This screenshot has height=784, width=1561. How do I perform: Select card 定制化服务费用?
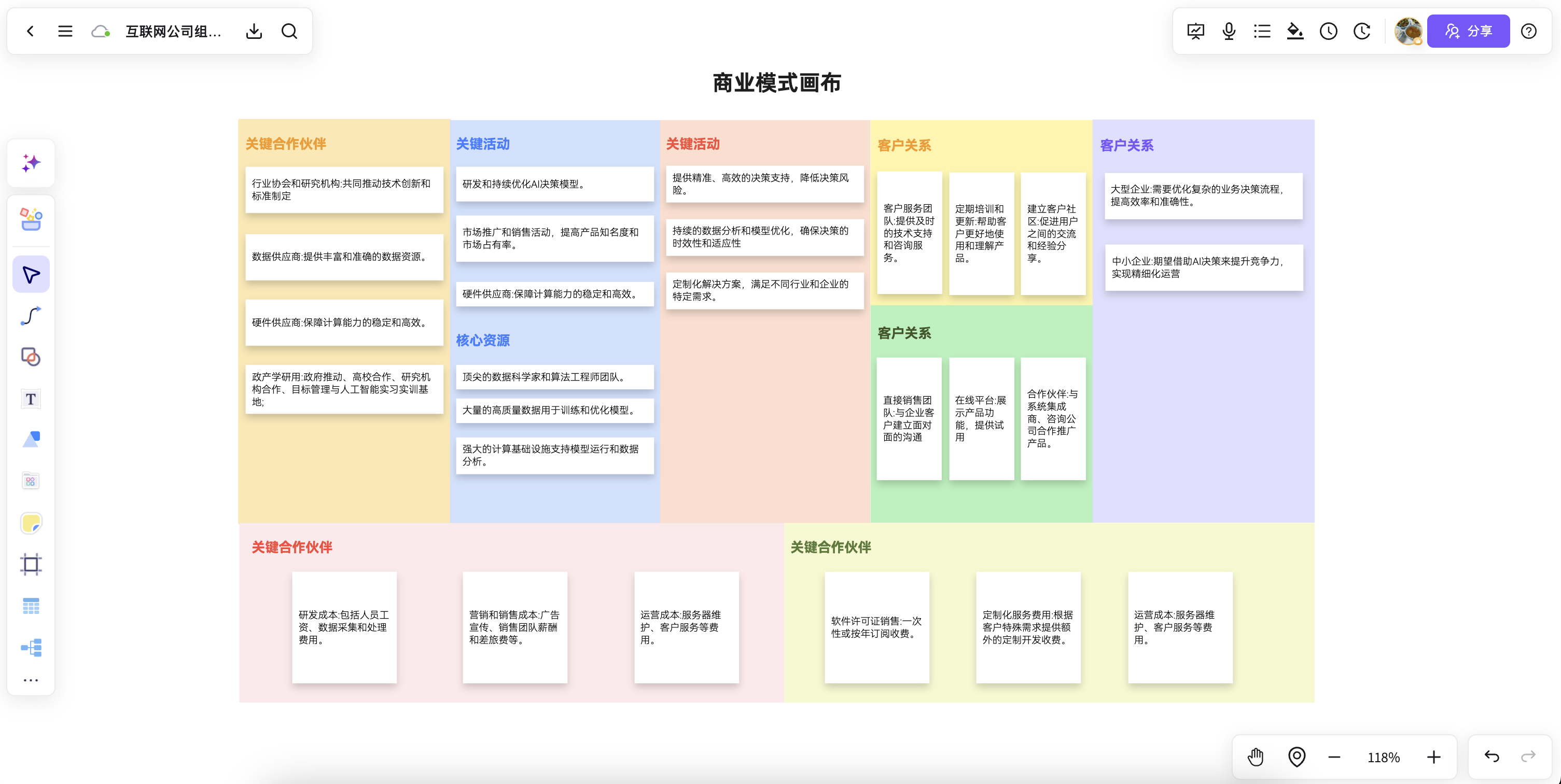tap(1028, 627)
